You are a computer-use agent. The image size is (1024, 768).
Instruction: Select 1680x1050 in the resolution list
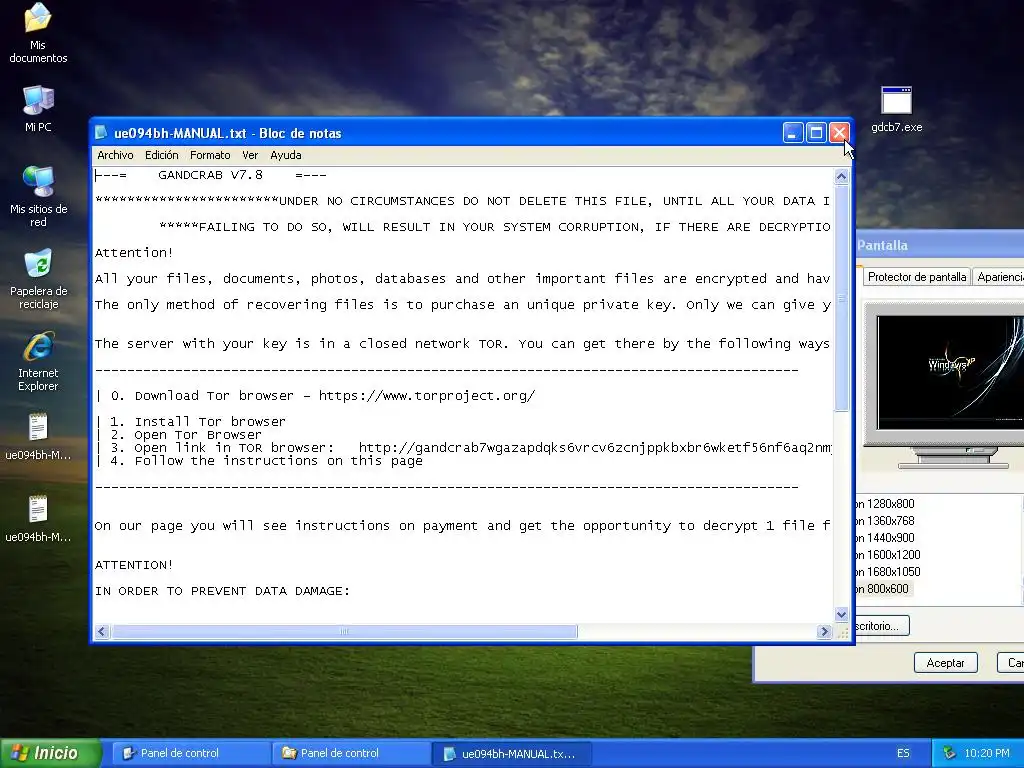click(888, 571)
